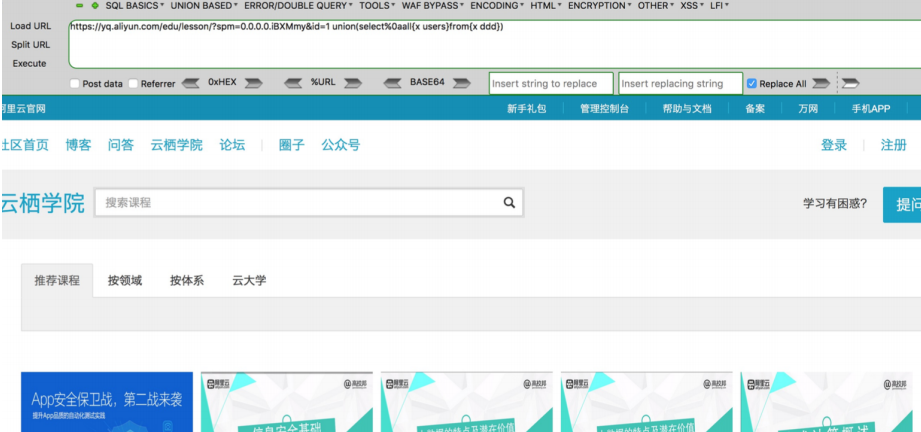Select the 按体系 tab
This screenshot has height=432, width=921.
tap(187, 280)
